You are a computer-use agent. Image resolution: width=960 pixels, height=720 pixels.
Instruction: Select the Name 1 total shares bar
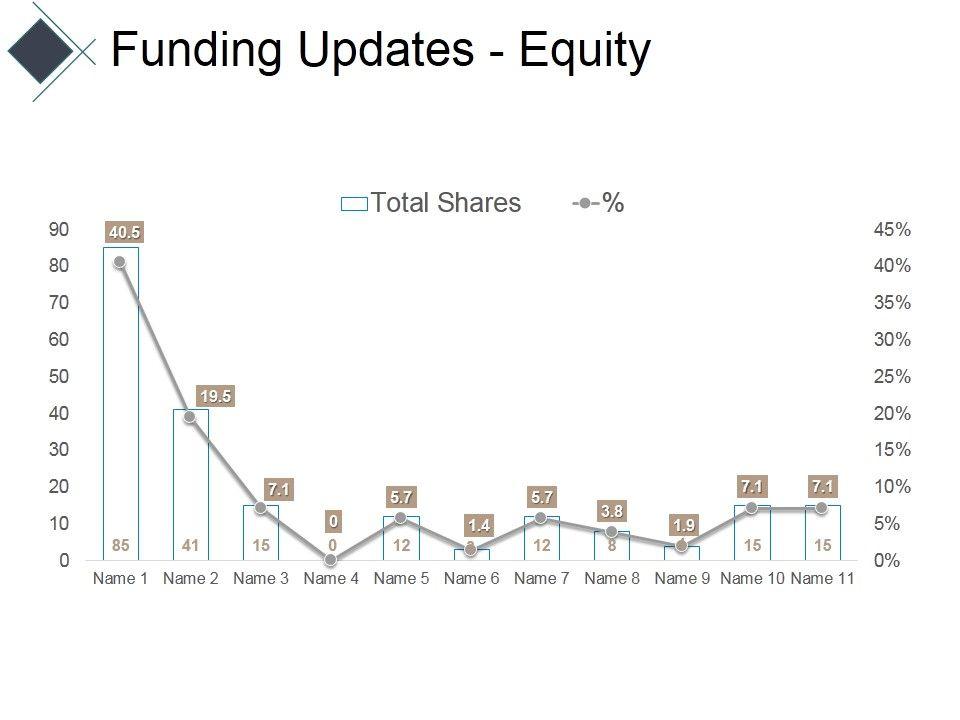(x=121, y=400)
